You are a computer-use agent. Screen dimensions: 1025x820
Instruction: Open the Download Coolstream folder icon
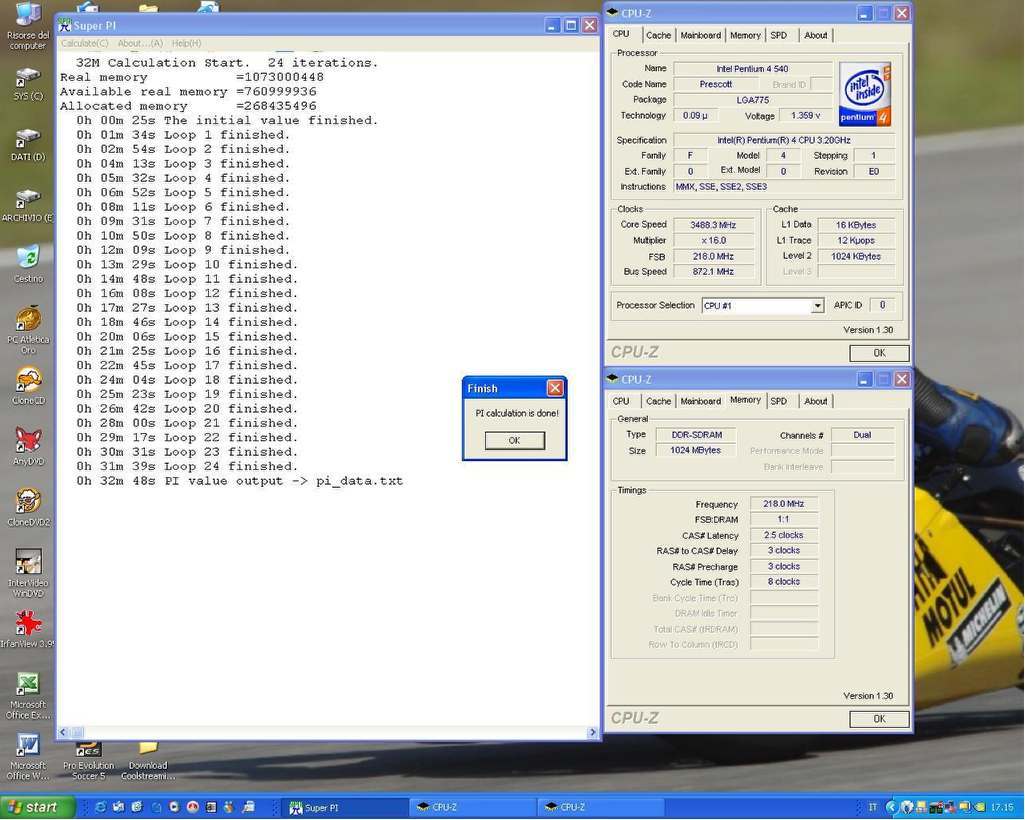[x=148, y=749]
